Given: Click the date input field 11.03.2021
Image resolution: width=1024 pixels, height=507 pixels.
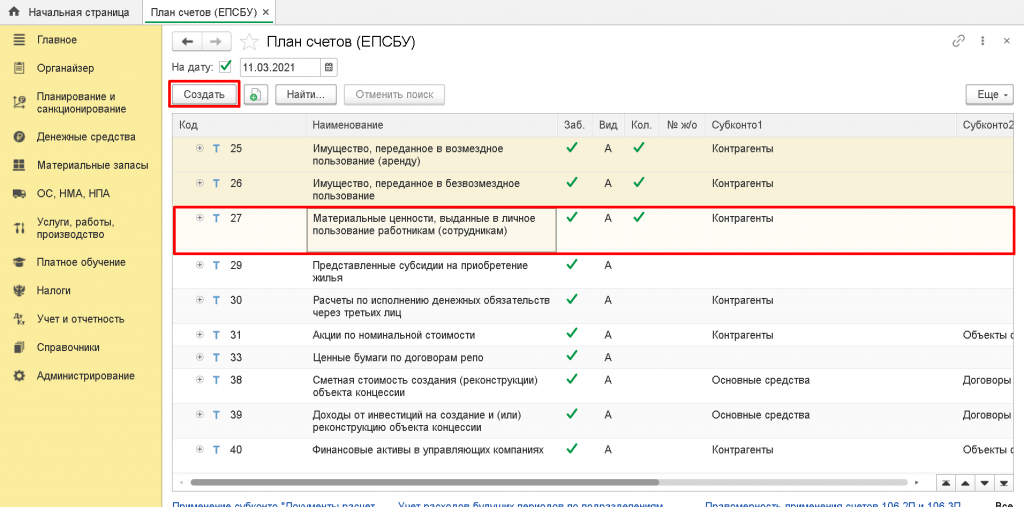Looking at the screenshot, I should pyautogui.click(x=279, y=67).
